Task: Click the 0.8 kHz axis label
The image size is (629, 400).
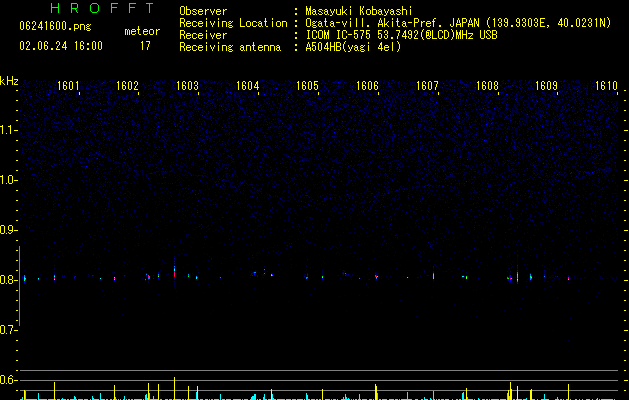Action: (x=8, y=280)
